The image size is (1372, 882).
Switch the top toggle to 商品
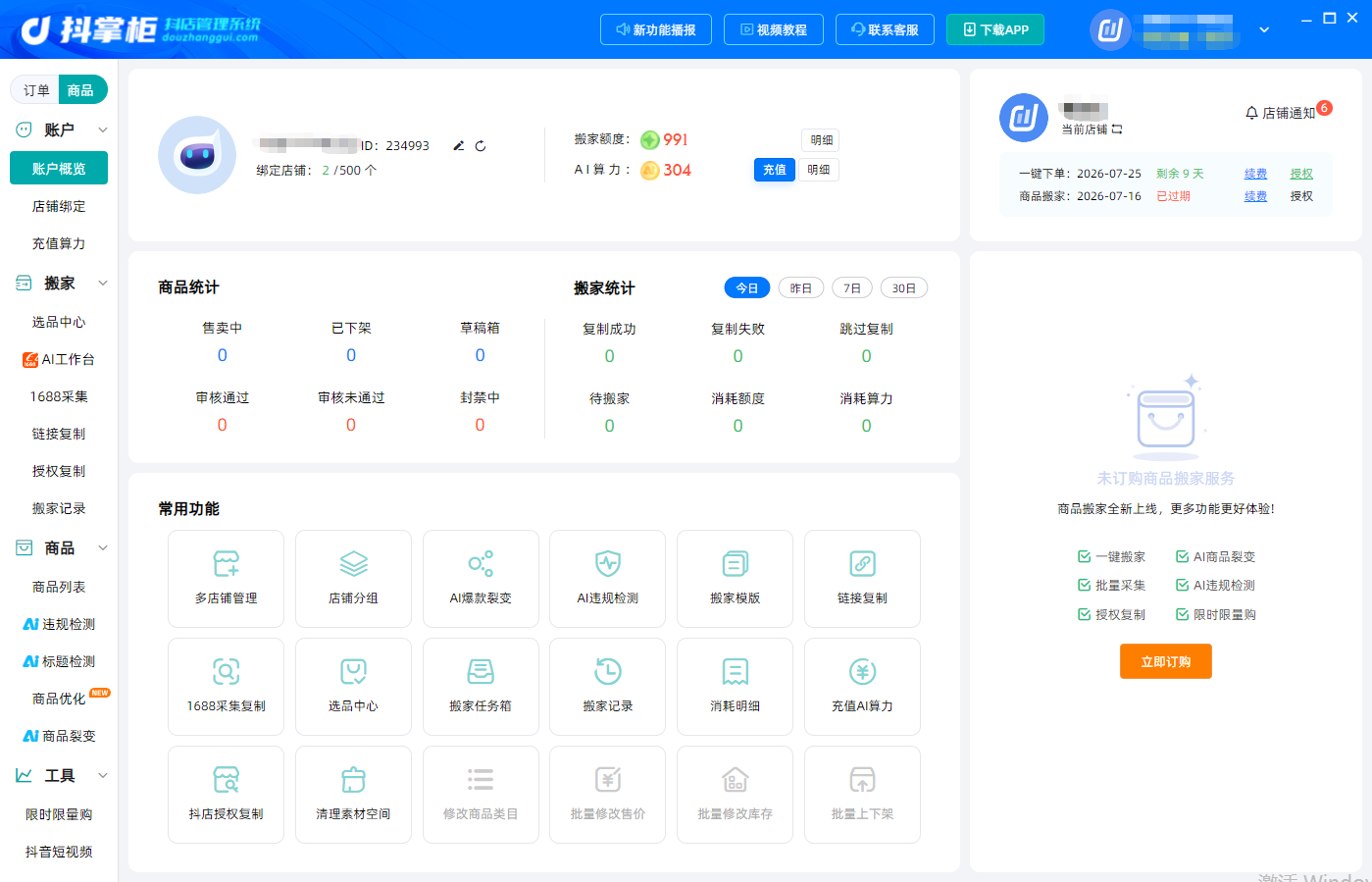tap(81, 90)
